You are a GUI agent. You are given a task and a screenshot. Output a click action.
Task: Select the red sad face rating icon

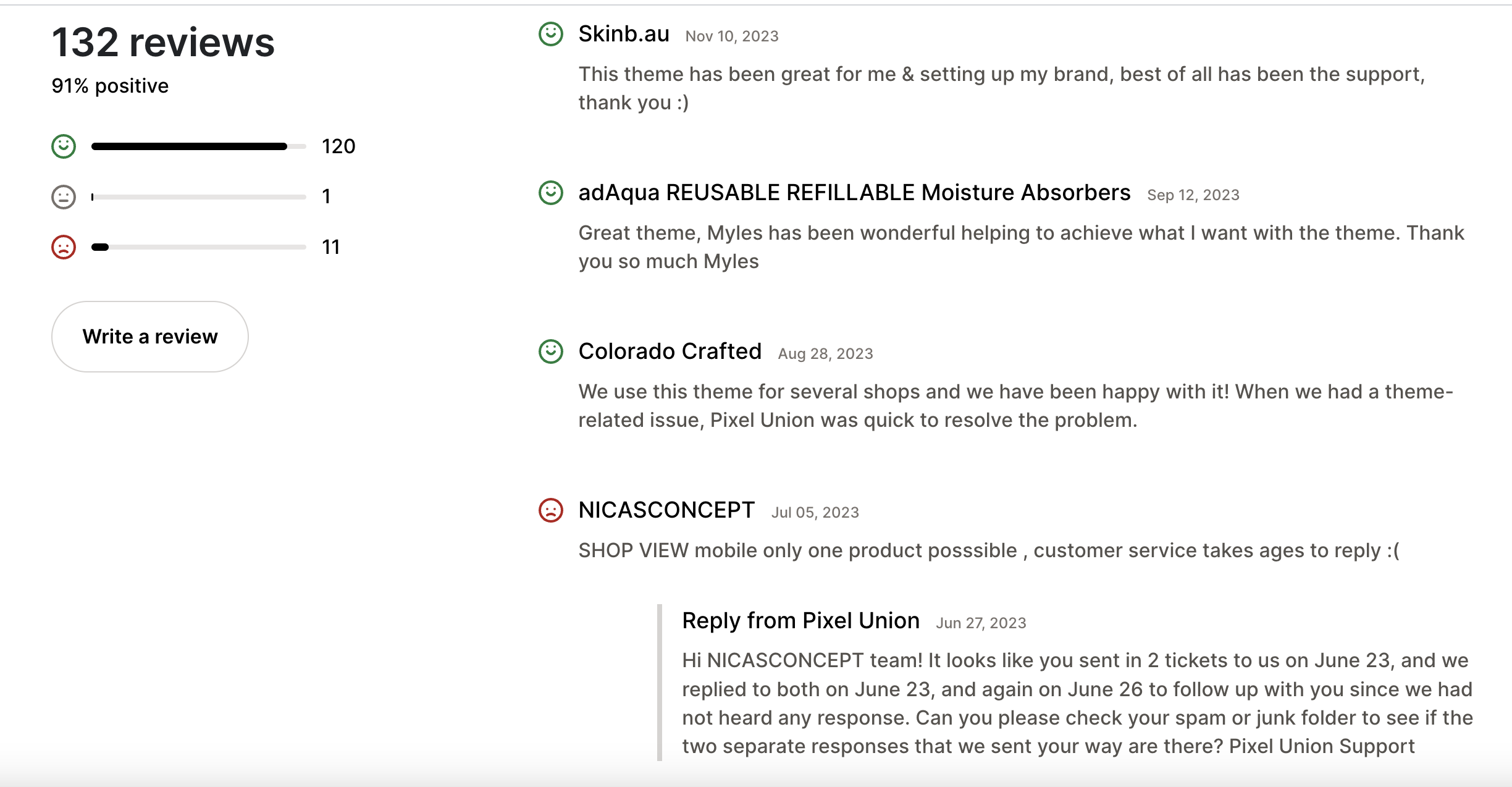point(64,246)
